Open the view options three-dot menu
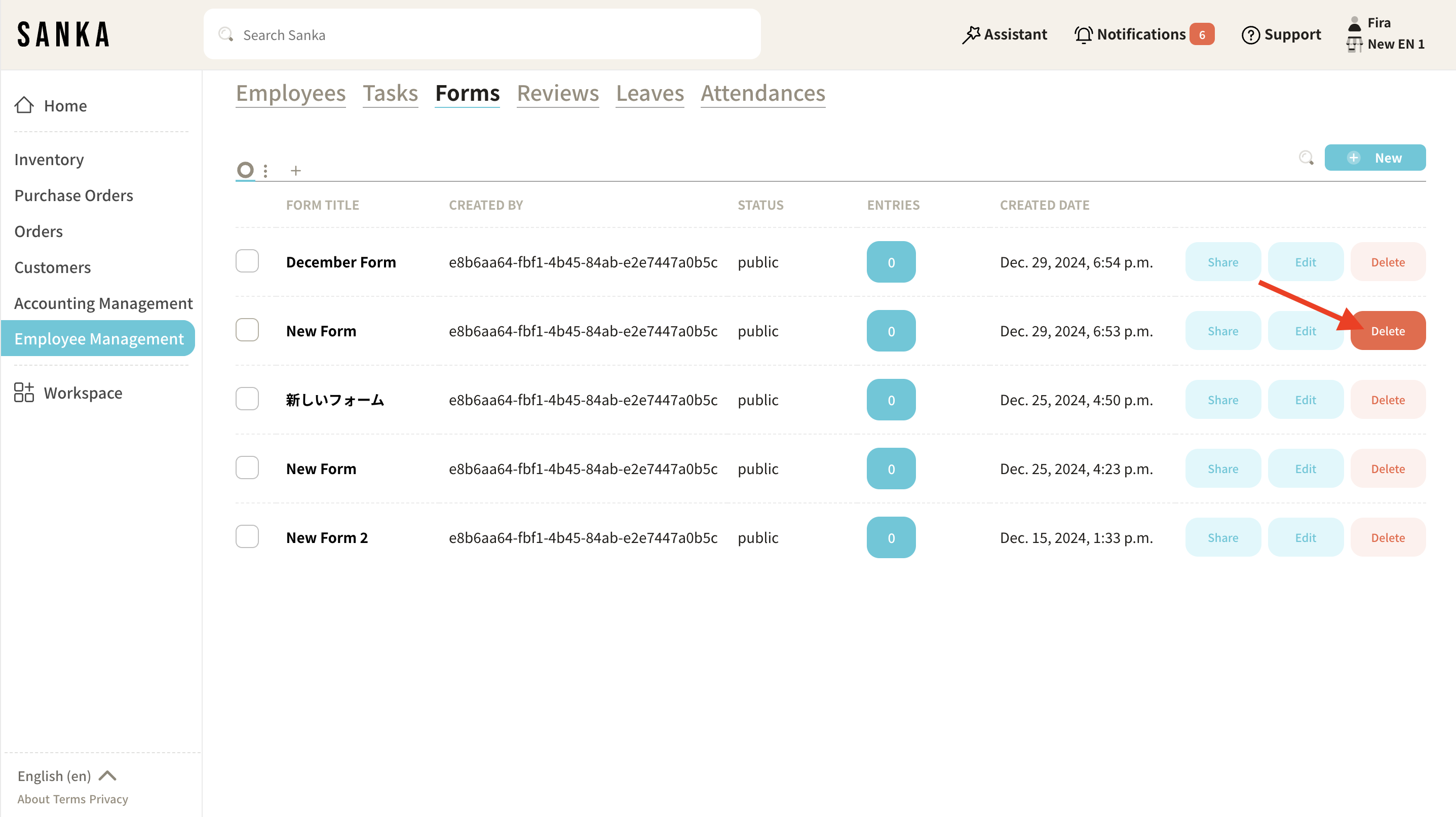The width and height of the screenshot is (1456, 817). [x=265, y=171]
